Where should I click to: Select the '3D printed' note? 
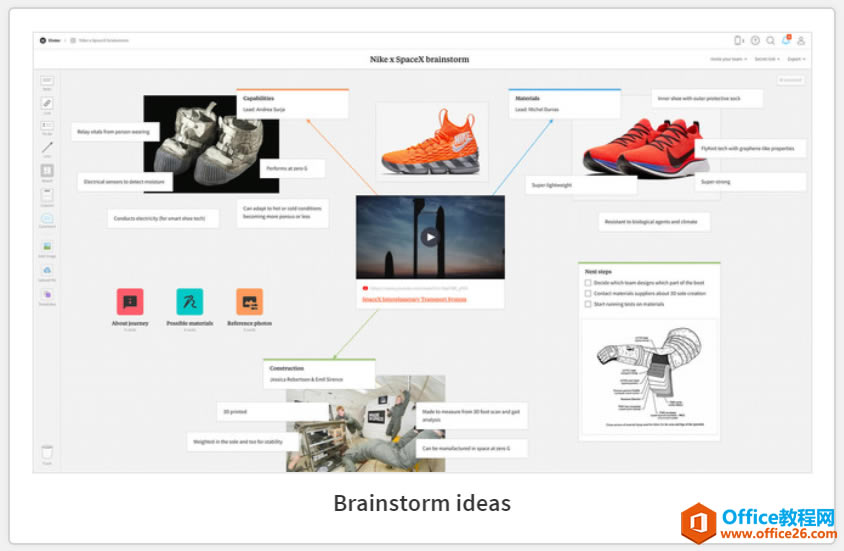click(x=273, y=412)
